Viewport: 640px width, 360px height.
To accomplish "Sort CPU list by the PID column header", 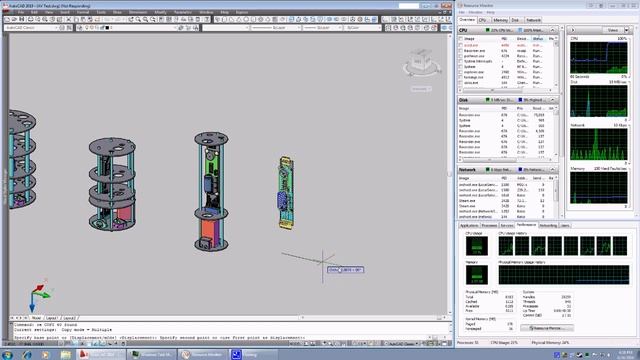I will click(504, 39).
